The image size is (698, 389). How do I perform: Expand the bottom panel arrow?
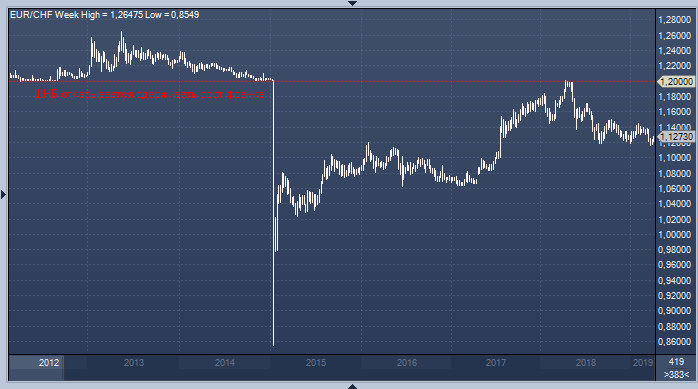click(x=352, y=386)
